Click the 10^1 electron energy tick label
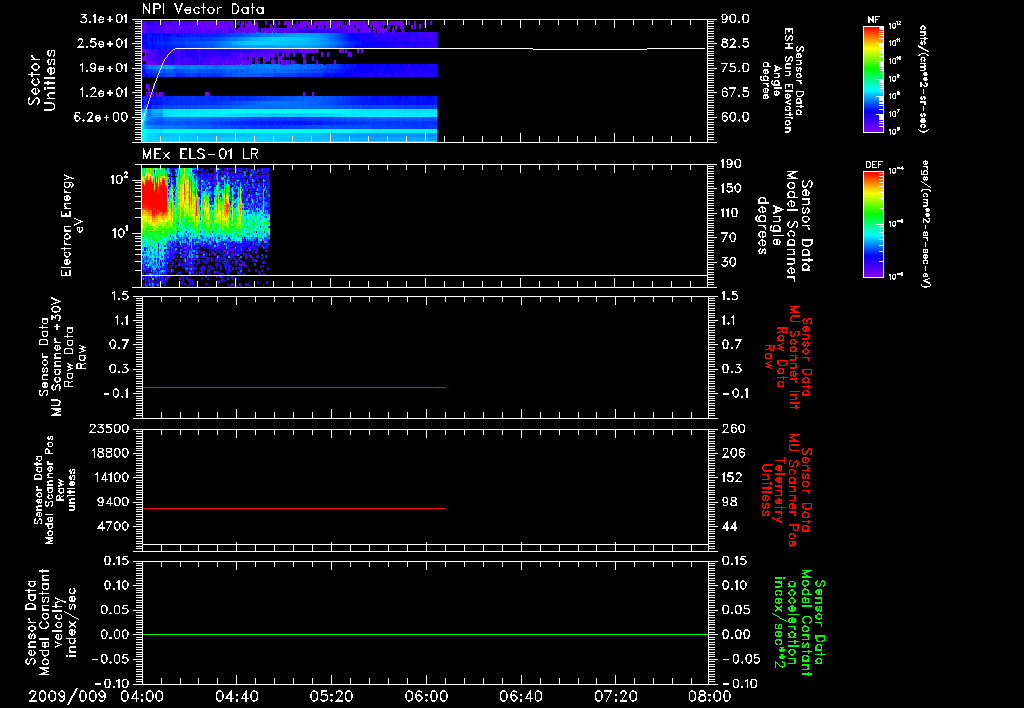Image resolution: width=1024 pixels, height=708 pixels. [x=121, y=233]
